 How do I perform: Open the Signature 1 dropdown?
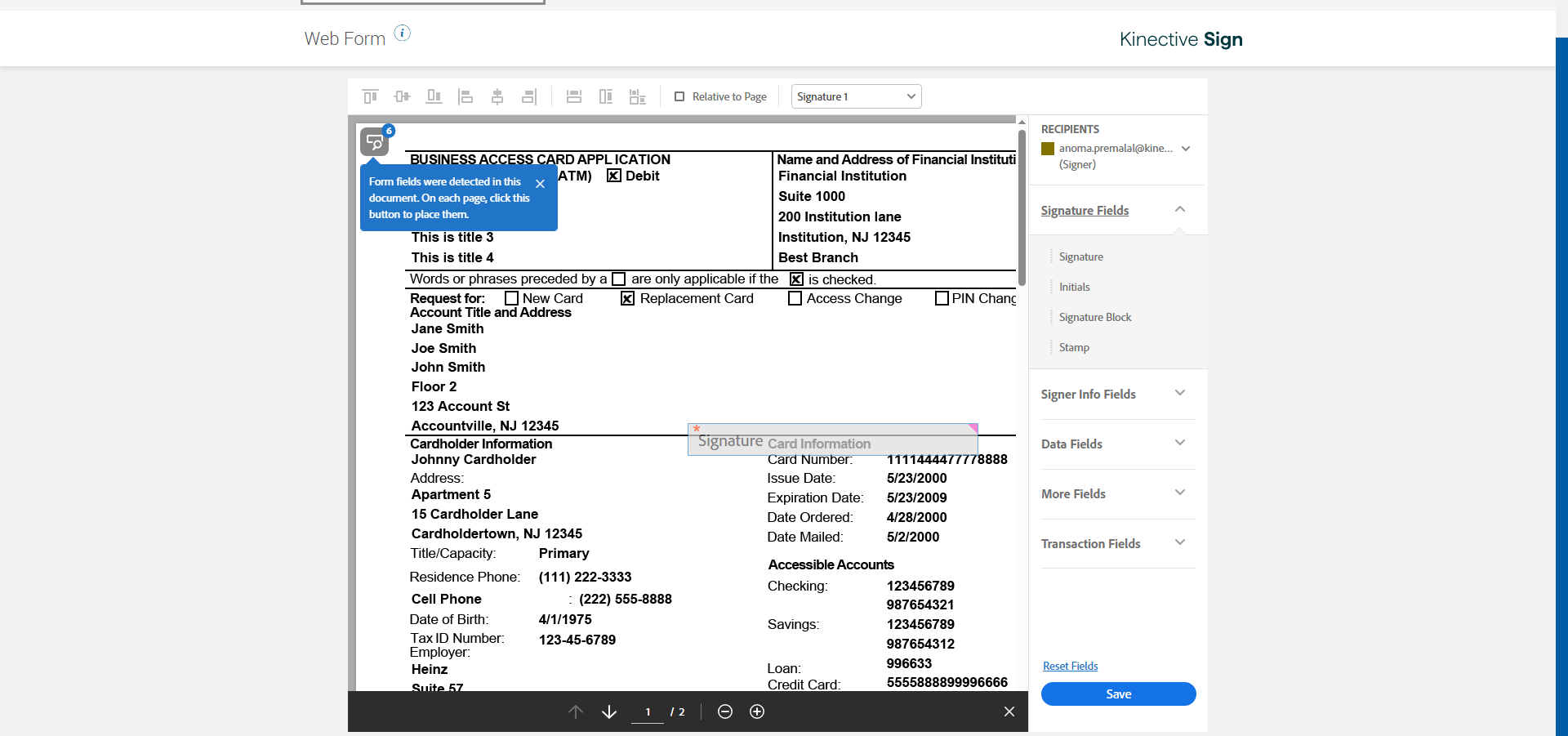(x=856, y=96)
